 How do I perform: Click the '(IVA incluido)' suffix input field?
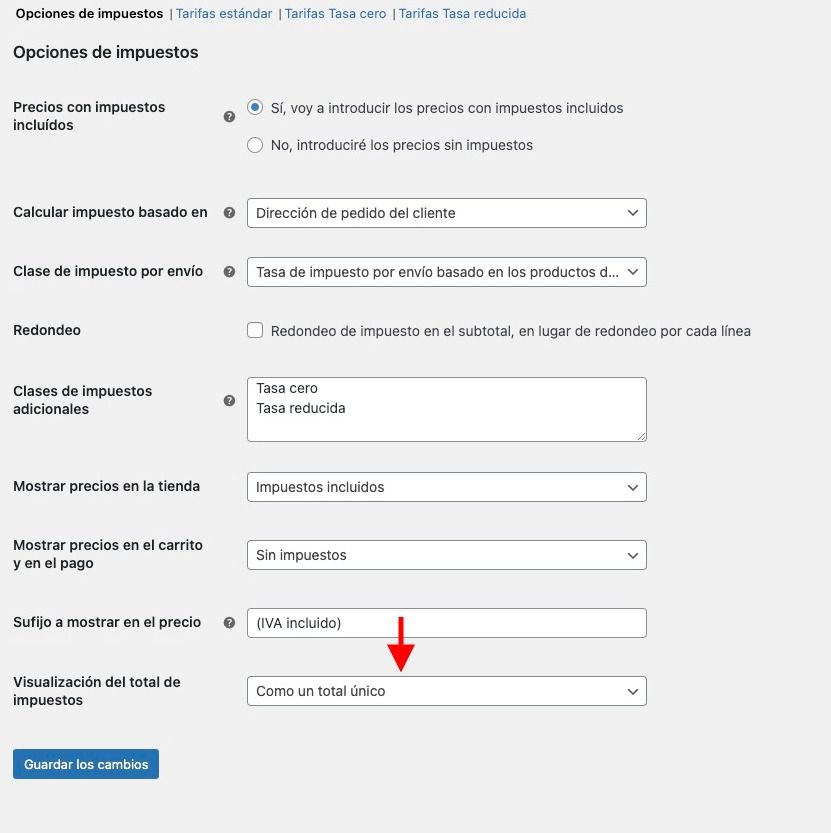click(447, 623)
